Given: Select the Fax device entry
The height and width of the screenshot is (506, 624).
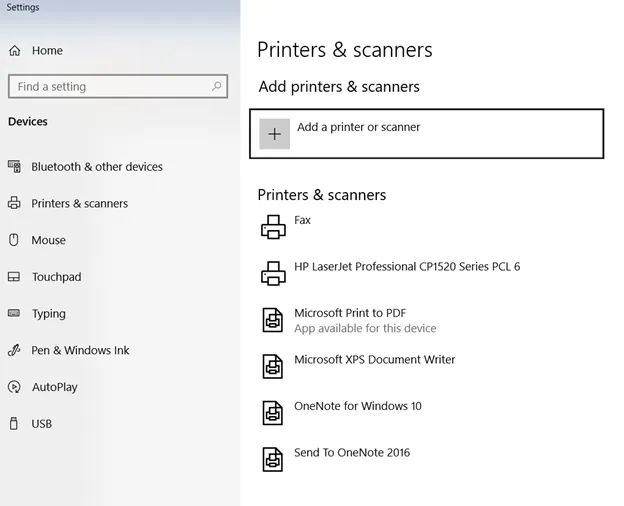Looking at the screenshot, I should (302, 220).
